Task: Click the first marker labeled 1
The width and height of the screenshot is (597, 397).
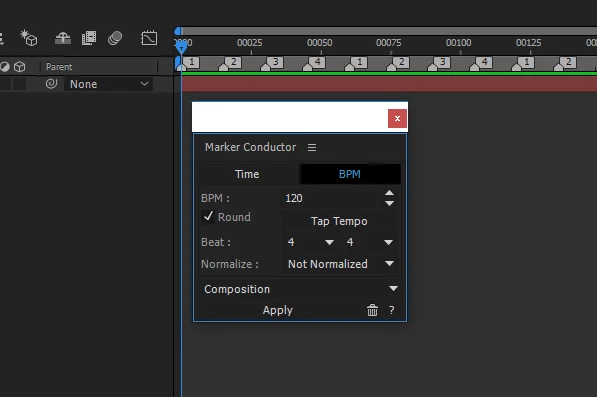Action: pyautogui.click(x=192, y=62)
